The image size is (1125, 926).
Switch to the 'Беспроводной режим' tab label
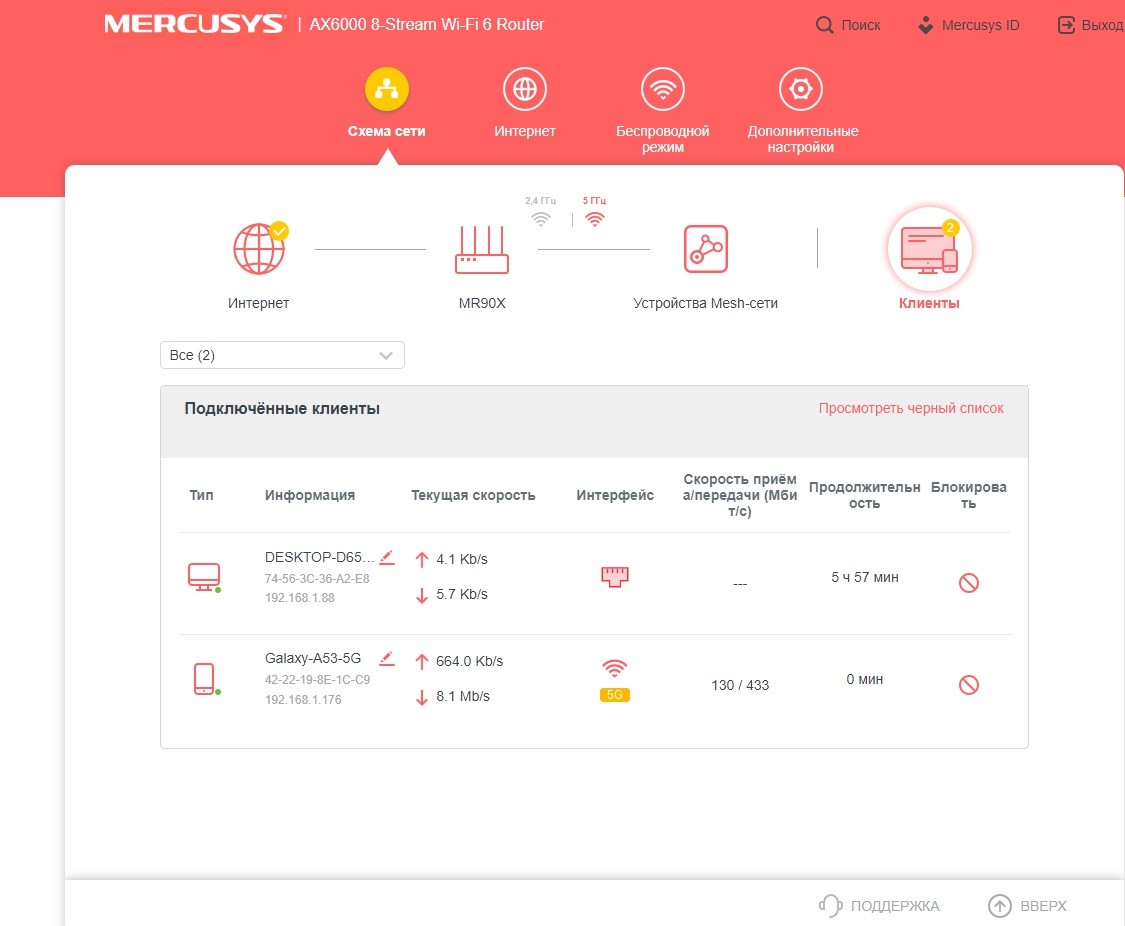pos(662,139)
